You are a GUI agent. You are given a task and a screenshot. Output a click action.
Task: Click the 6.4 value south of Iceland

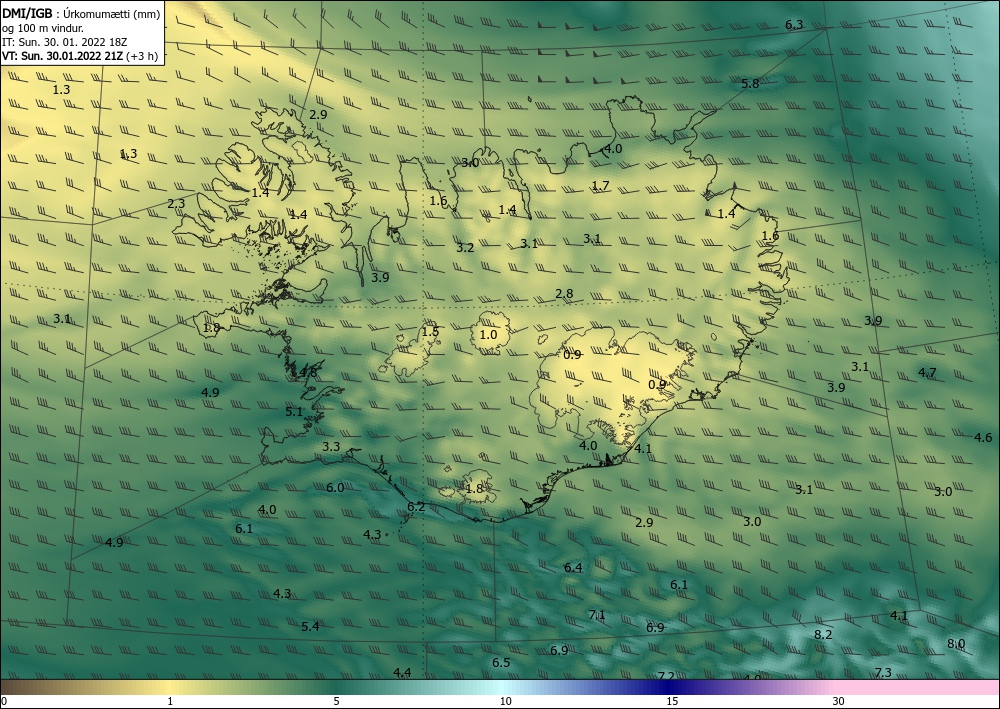pos(573,567)
